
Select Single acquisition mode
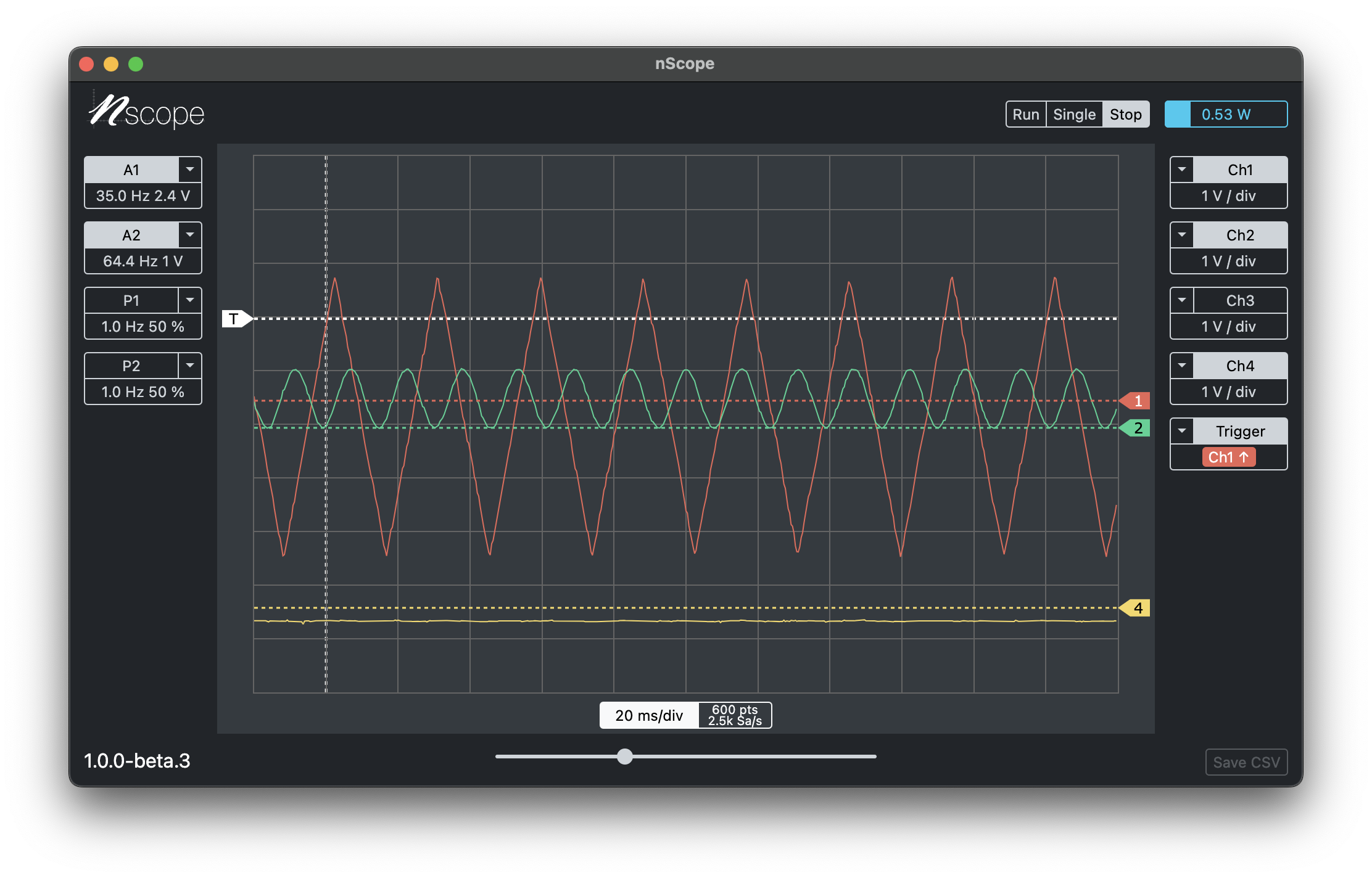(x=1074, y=114)
